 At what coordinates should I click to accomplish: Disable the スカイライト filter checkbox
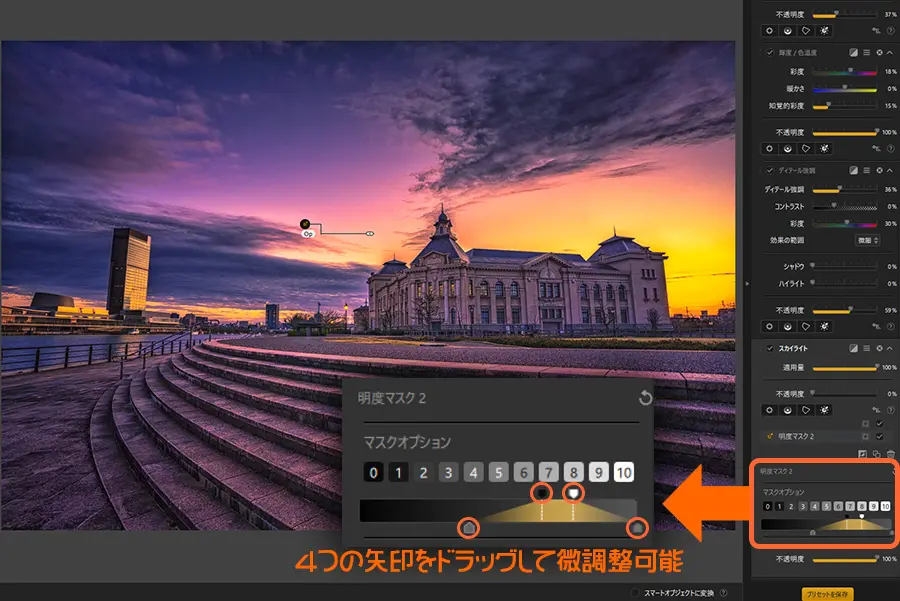click(770, 348)
